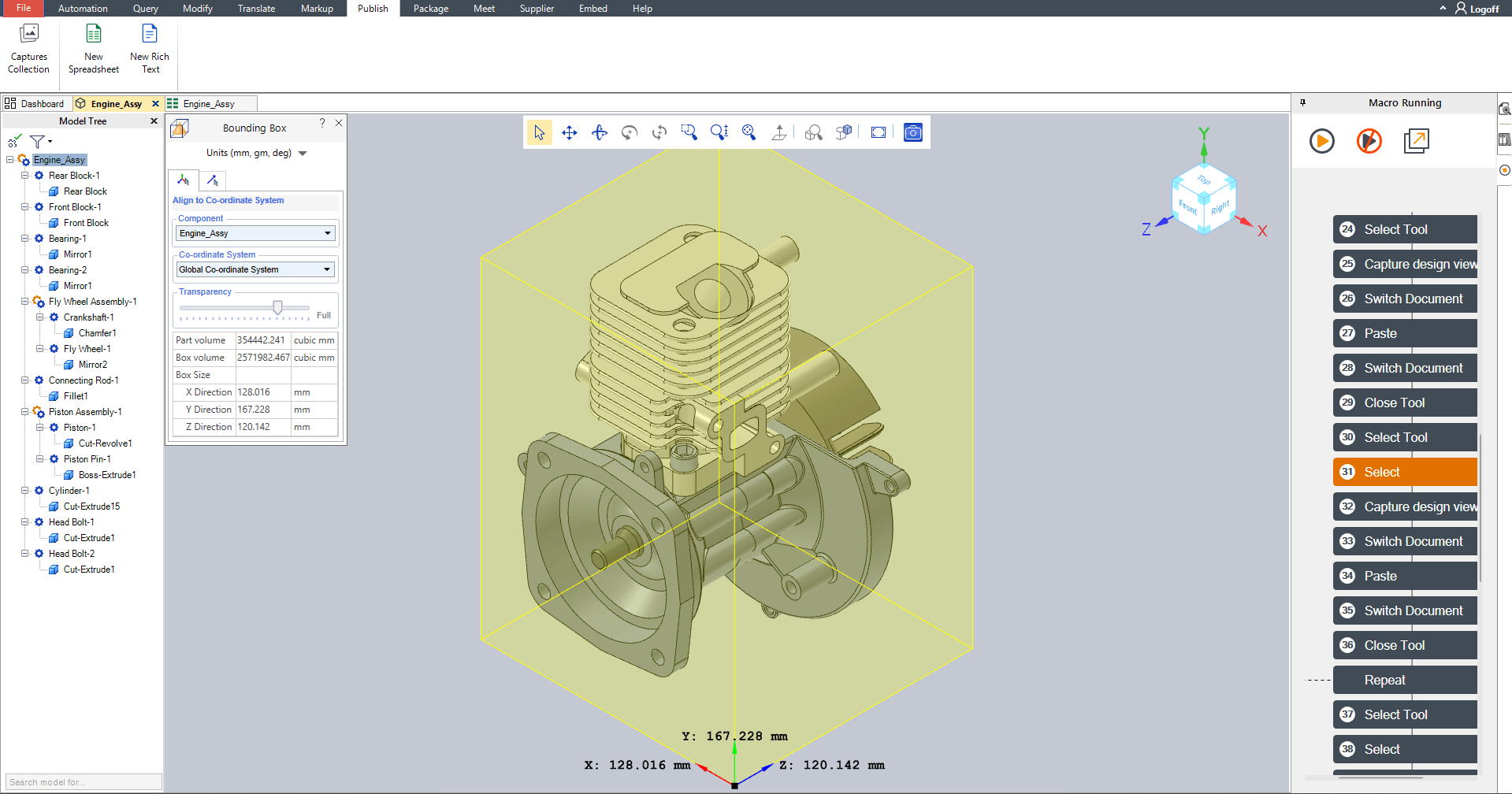The width and height of the screenshot is (1512, 794).
Task: Open the Component dropdown showing Engine_Assy
Action: (x=255, y=233)
